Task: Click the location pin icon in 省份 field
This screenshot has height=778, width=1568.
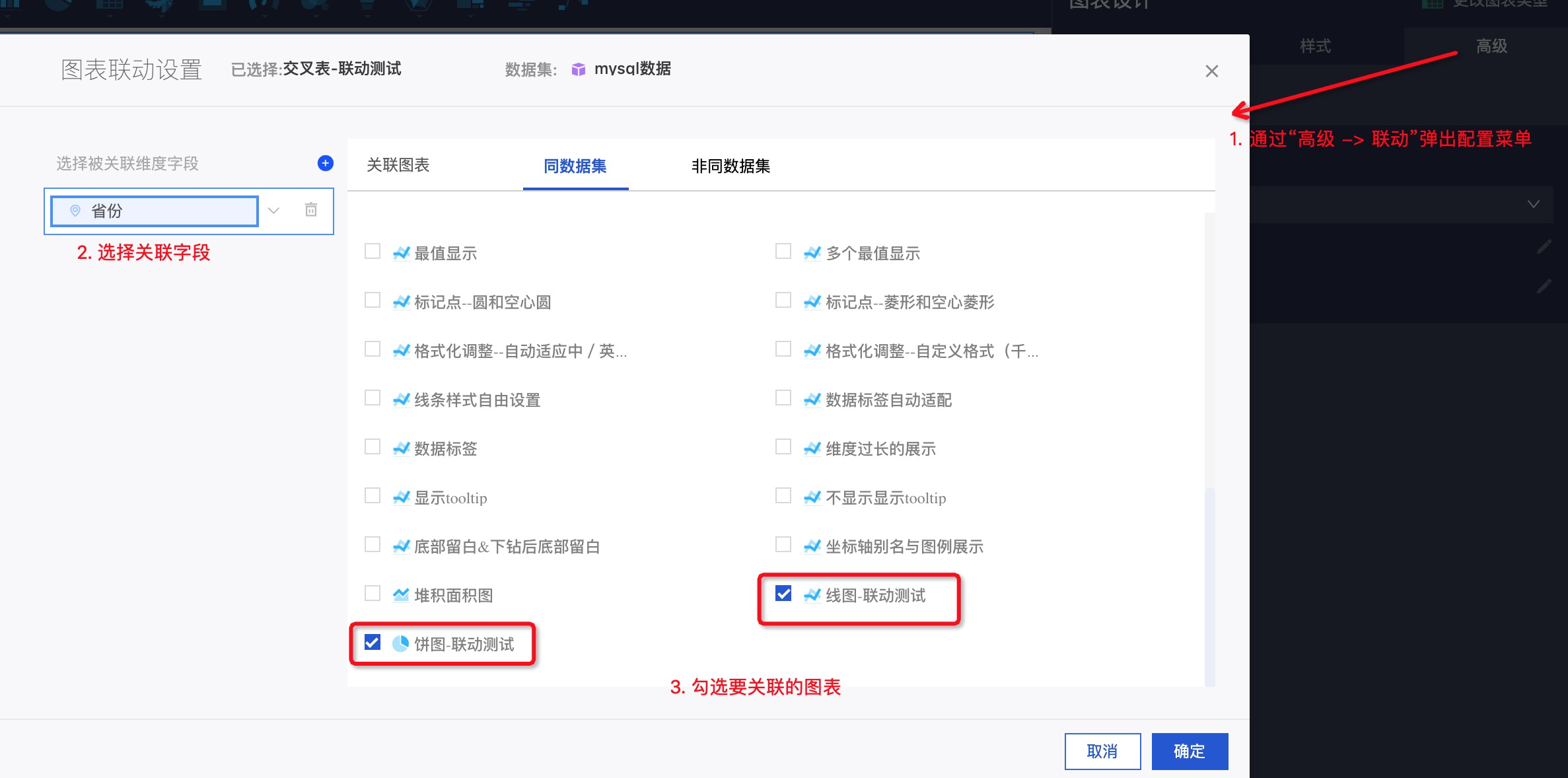Action: coord(75,211)
